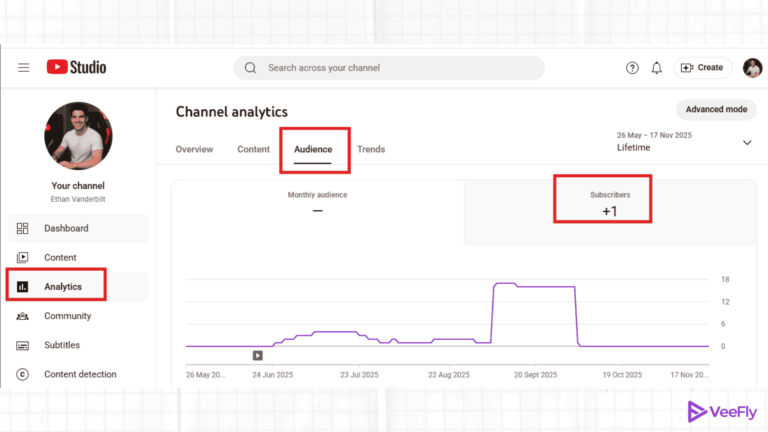The image size is (768, 432).
Task: Click the account avatar in top bar
Action: pyautogui.click(x=752, y=68)
